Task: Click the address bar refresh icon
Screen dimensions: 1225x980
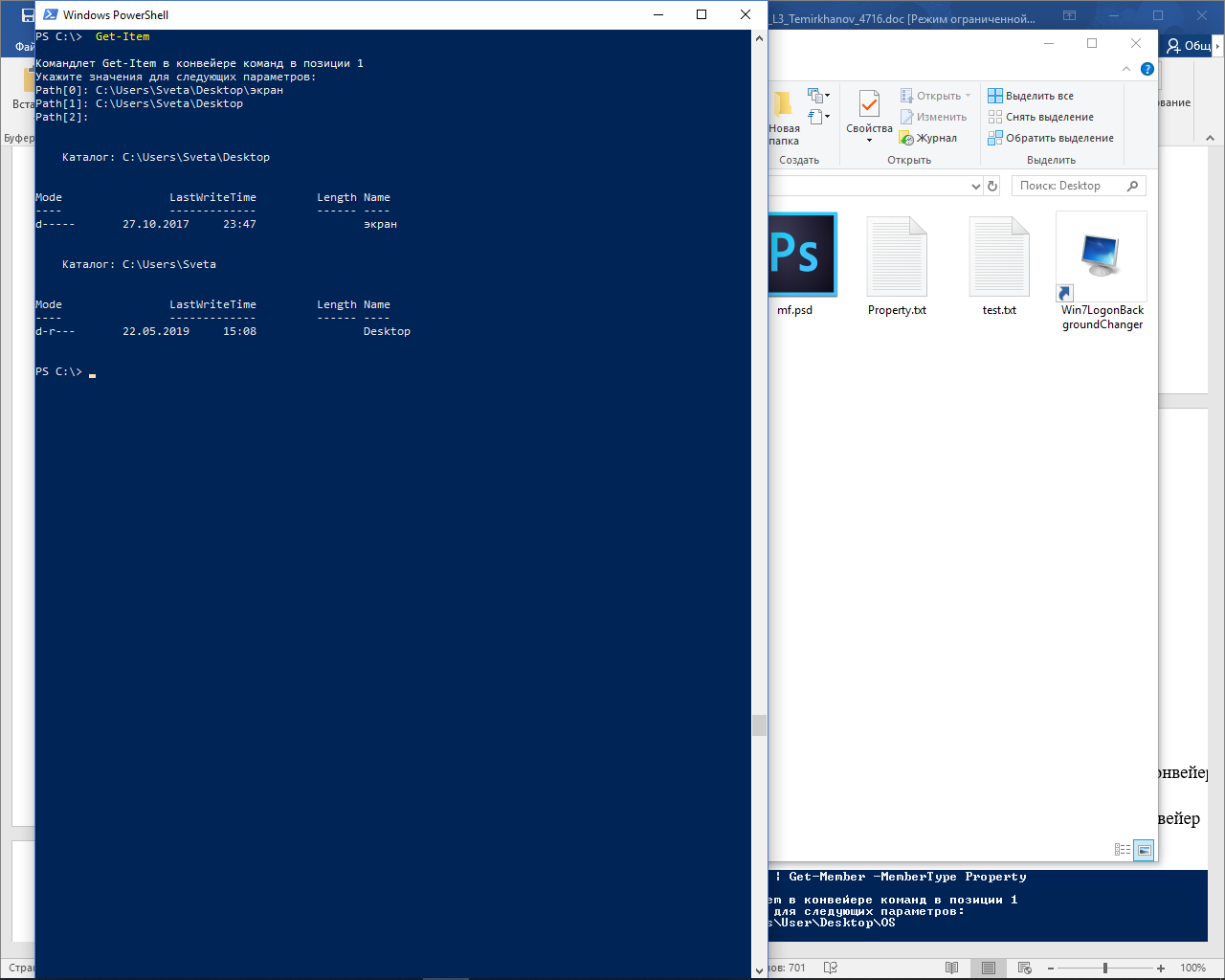Action: point(992,187)
